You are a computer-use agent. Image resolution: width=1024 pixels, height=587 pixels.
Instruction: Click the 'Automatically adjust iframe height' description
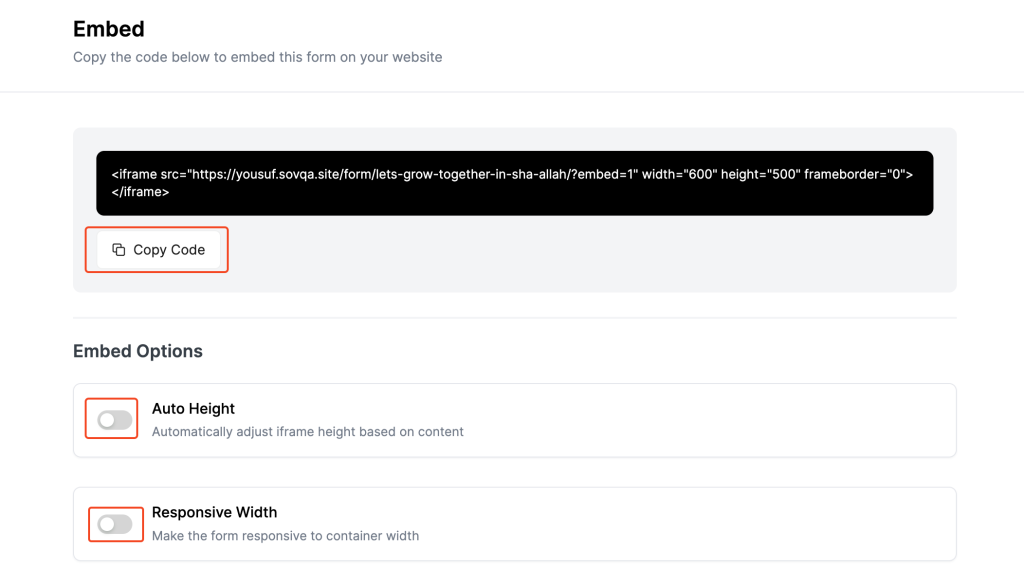pos(308,432)
